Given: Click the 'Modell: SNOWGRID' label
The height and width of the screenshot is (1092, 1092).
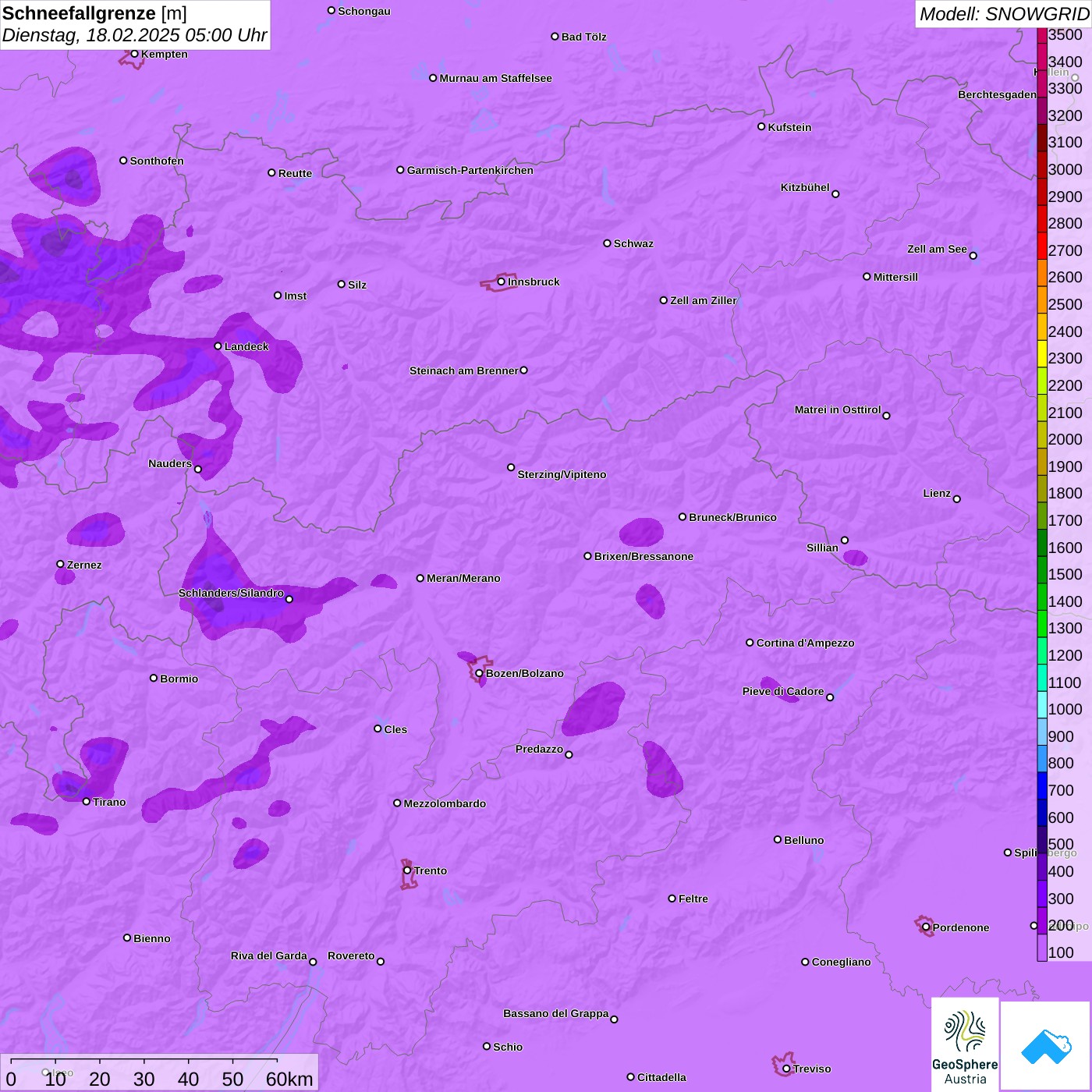Looking at the screenshot, I should click(1004, 14).
